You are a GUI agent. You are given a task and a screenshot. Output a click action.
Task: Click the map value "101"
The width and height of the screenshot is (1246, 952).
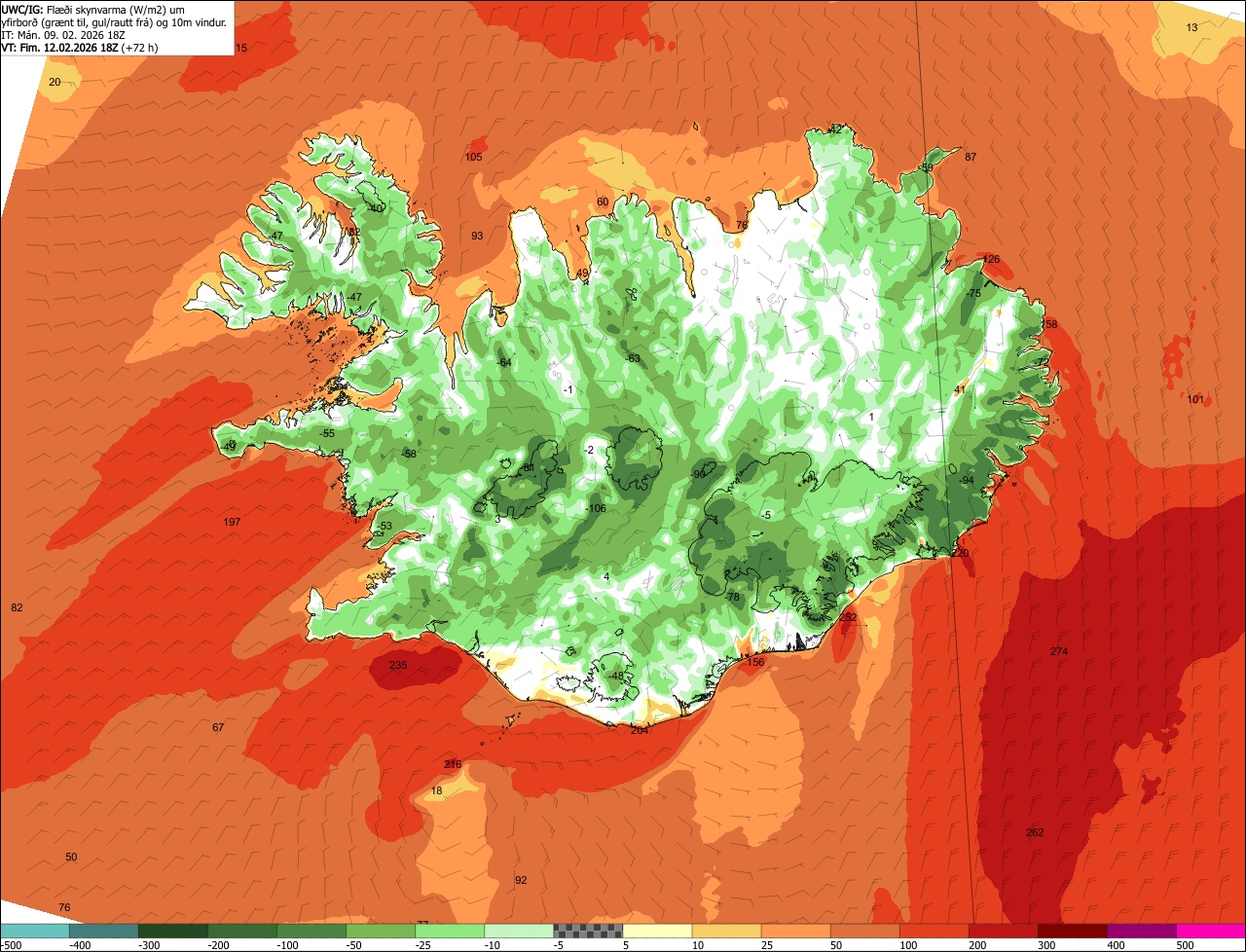point(1195,399)
